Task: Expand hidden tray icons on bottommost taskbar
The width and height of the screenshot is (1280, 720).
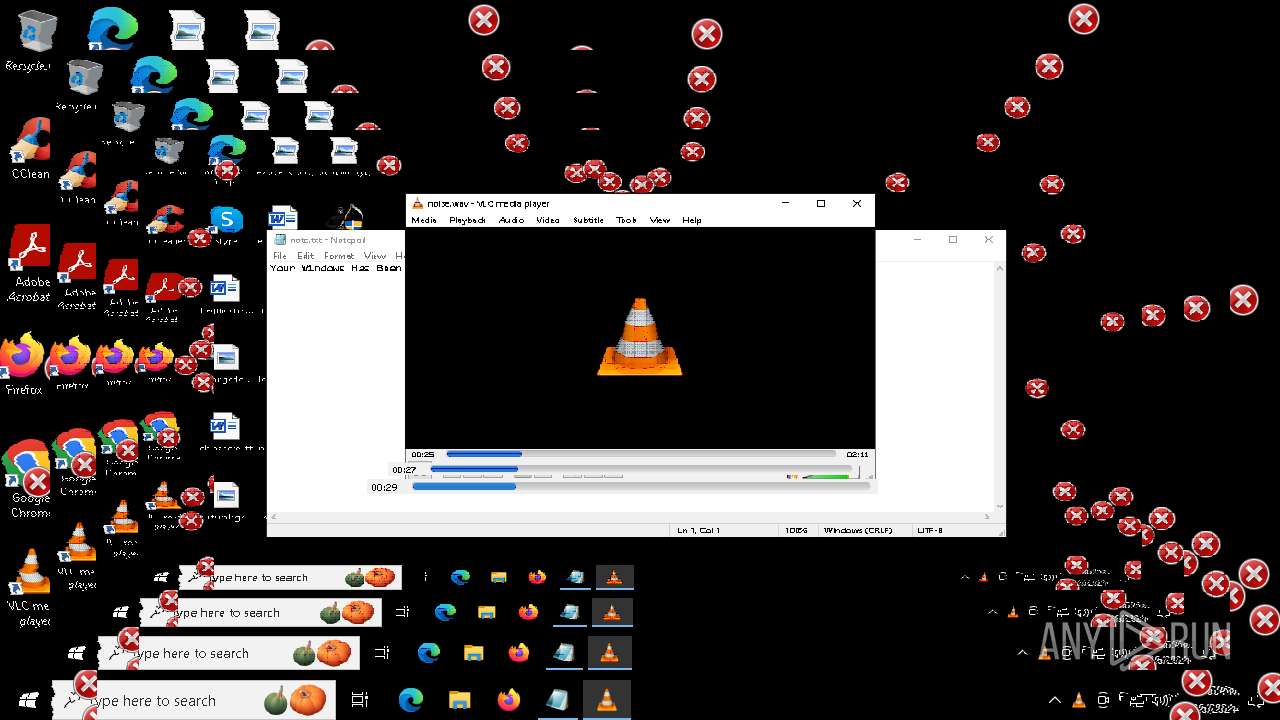Action: point(1055,701)
